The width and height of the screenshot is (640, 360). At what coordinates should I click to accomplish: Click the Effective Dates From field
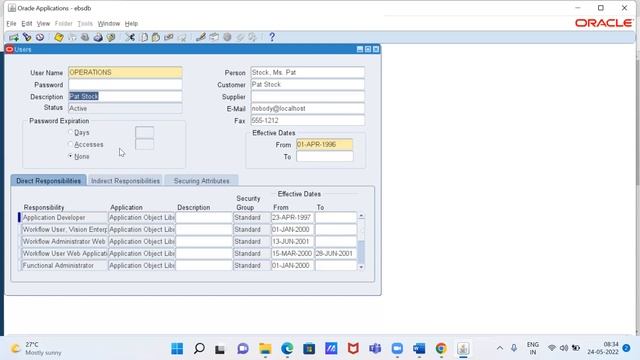click(324, 144)
